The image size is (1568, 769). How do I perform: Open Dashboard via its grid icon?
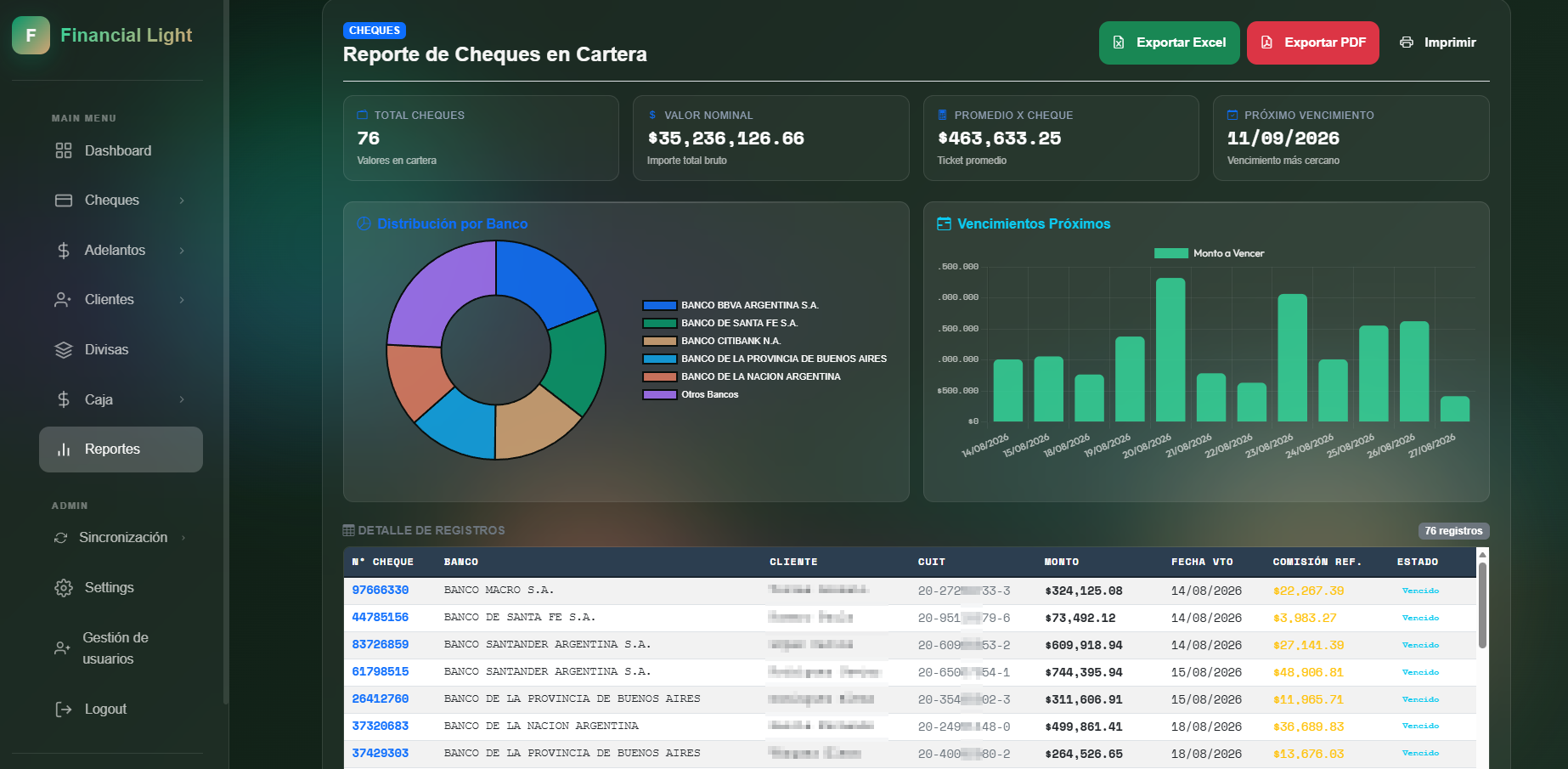[x=64, y=150]
